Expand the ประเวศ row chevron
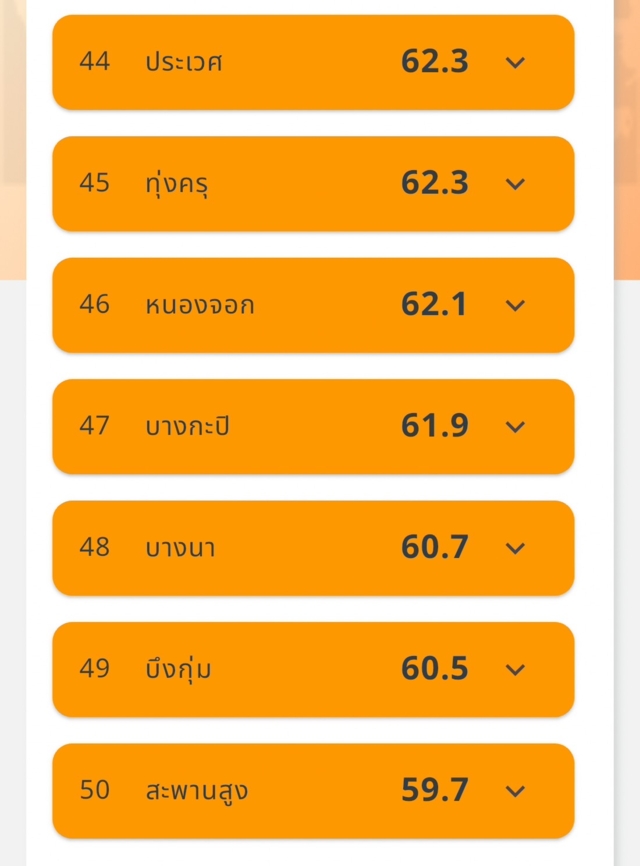The image size is (640, 866). (x=515, y=62)
